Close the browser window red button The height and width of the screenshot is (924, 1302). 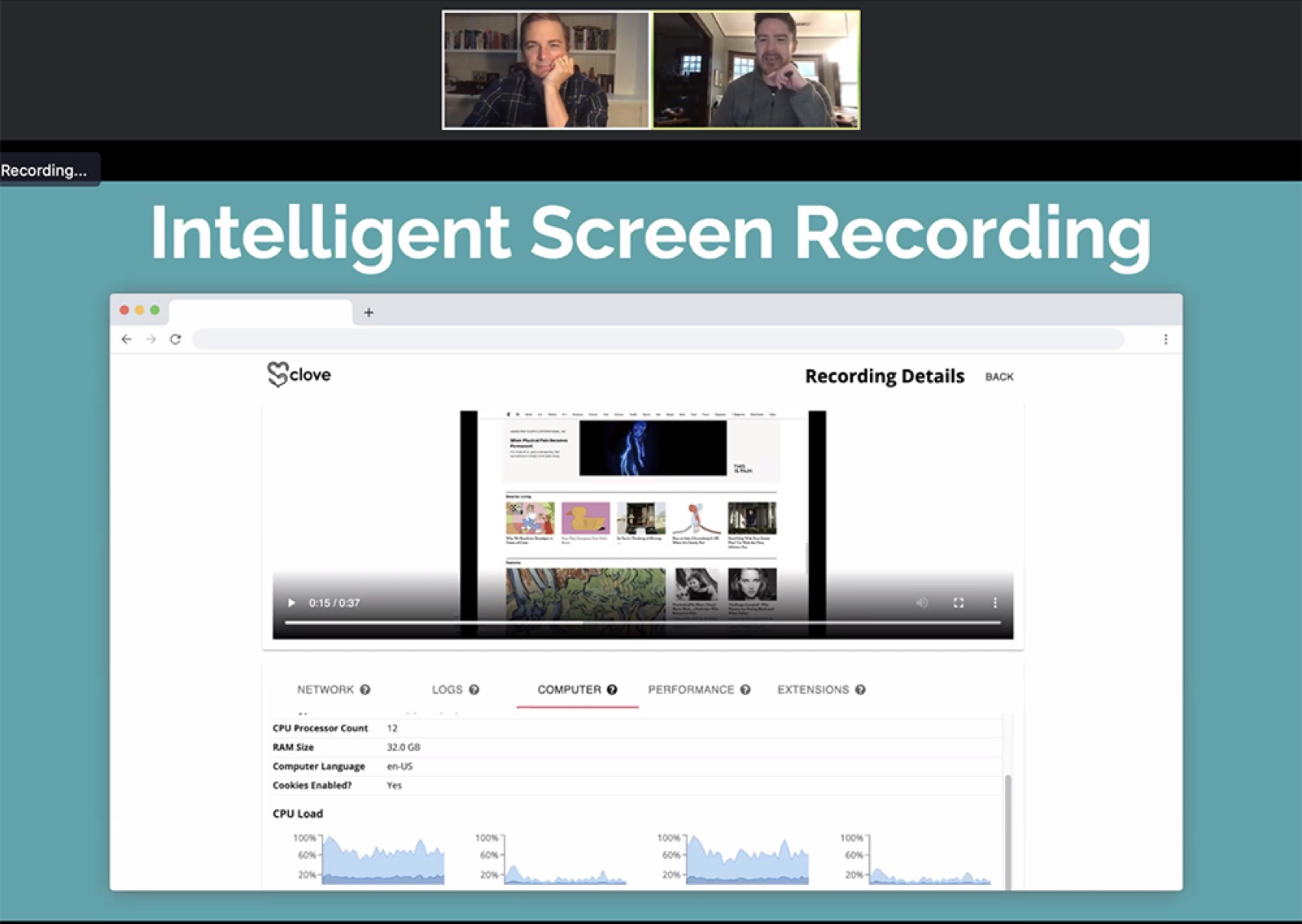click(x=125, y=310)
